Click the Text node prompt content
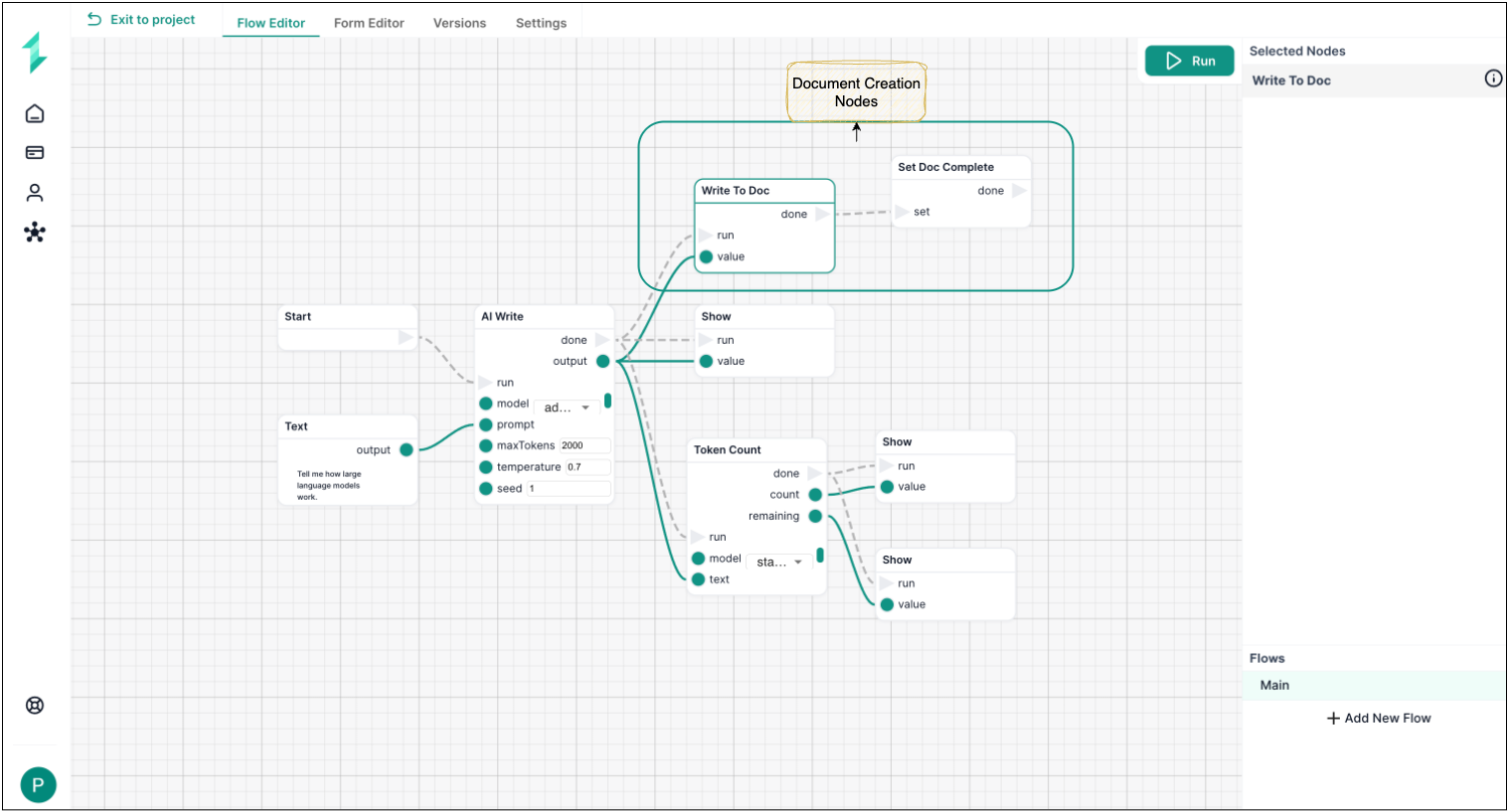 [x=329, y=485]
